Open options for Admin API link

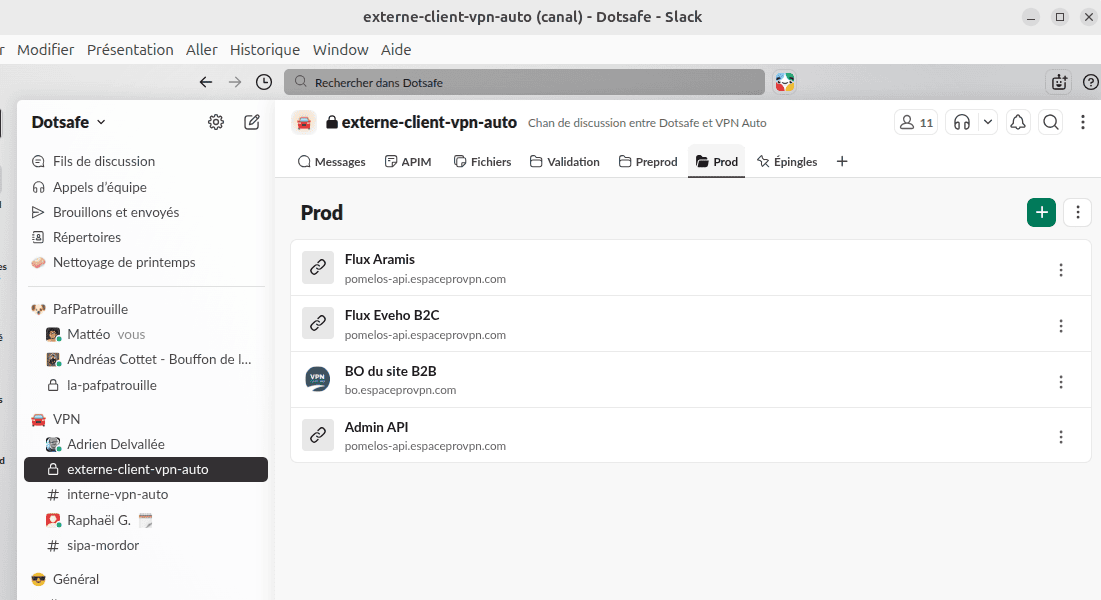[1061, 437]
